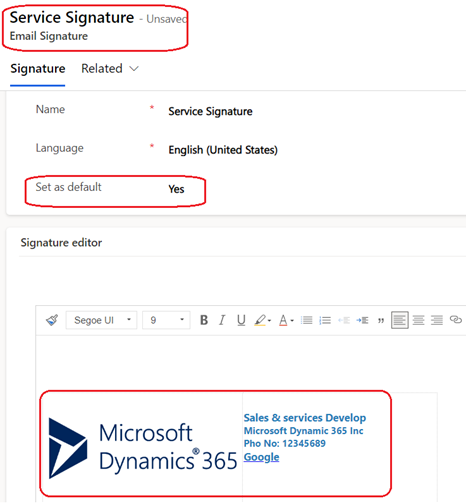Image resolution: width=466 pixels, height=503 pixels.
Task: Click the Pho No: 12345689 line
Action: coord(285,444)
